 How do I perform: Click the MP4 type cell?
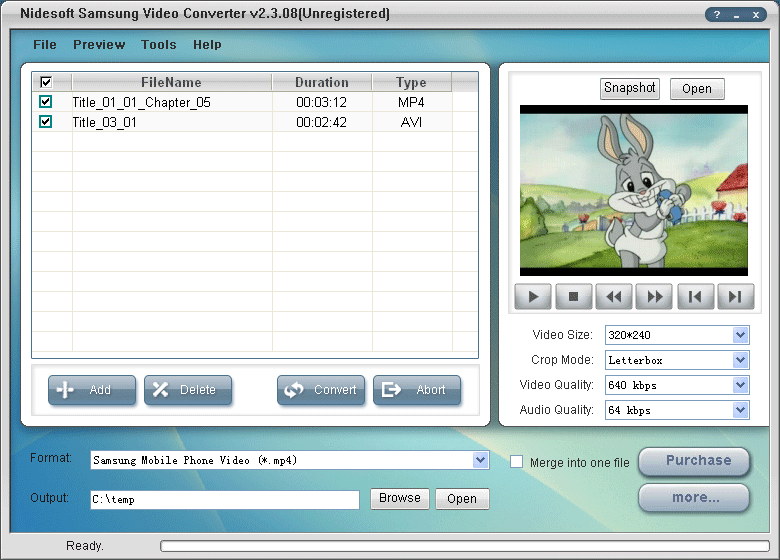[411, 102]
